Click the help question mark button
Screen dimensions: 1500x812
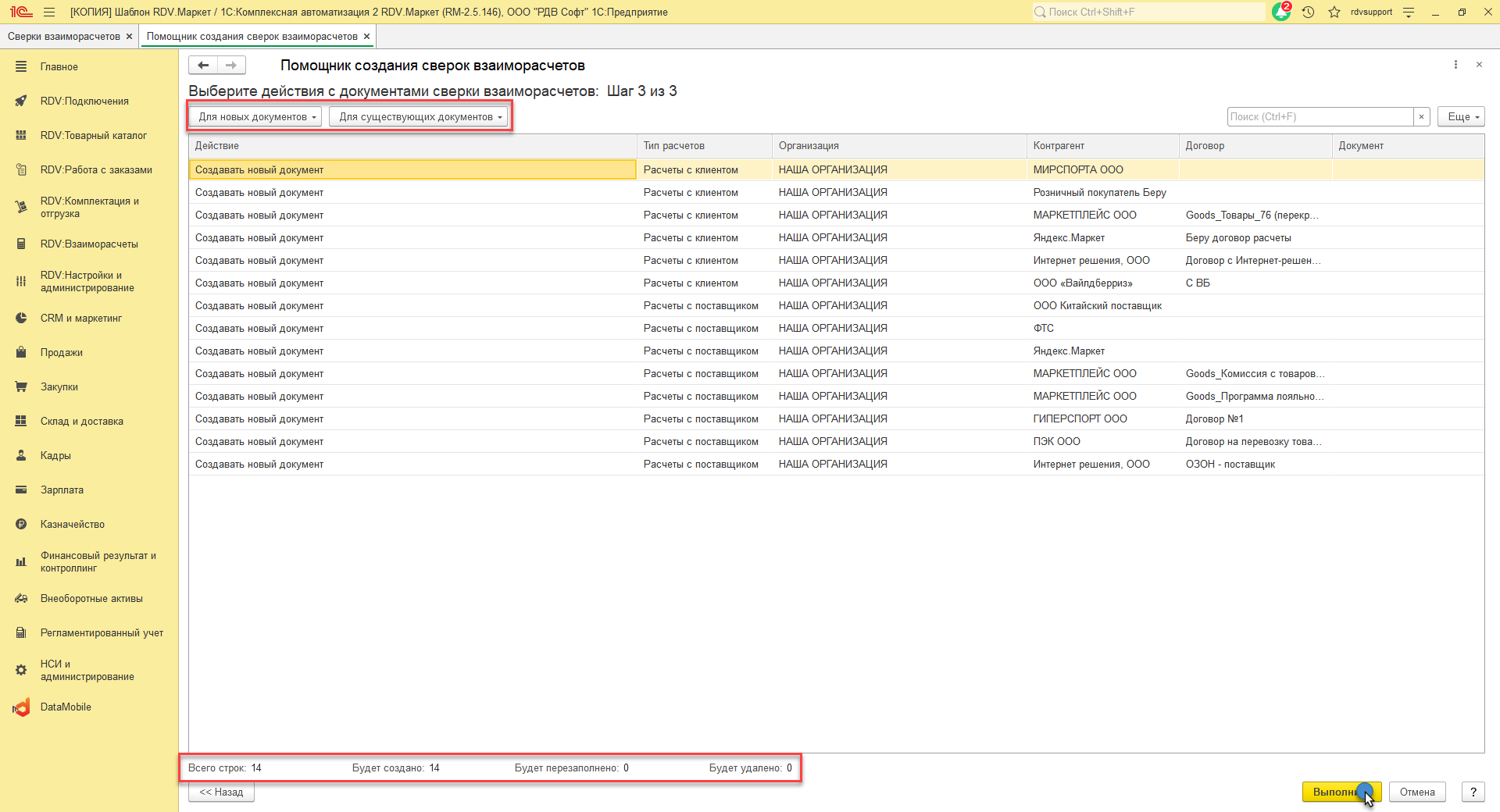(x=1473, y=792)
